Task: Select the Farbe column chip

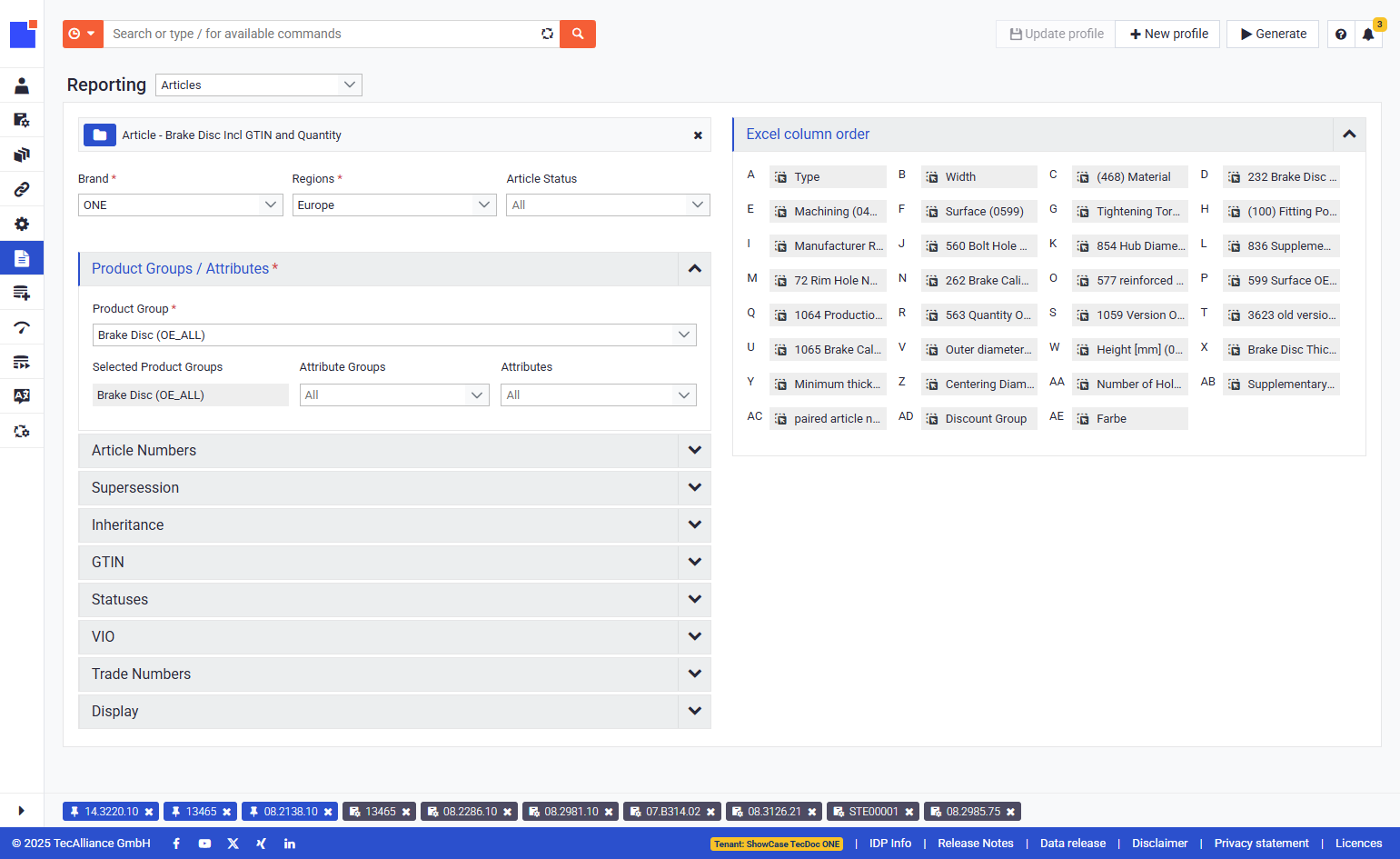Action: tap(1129, 419)
